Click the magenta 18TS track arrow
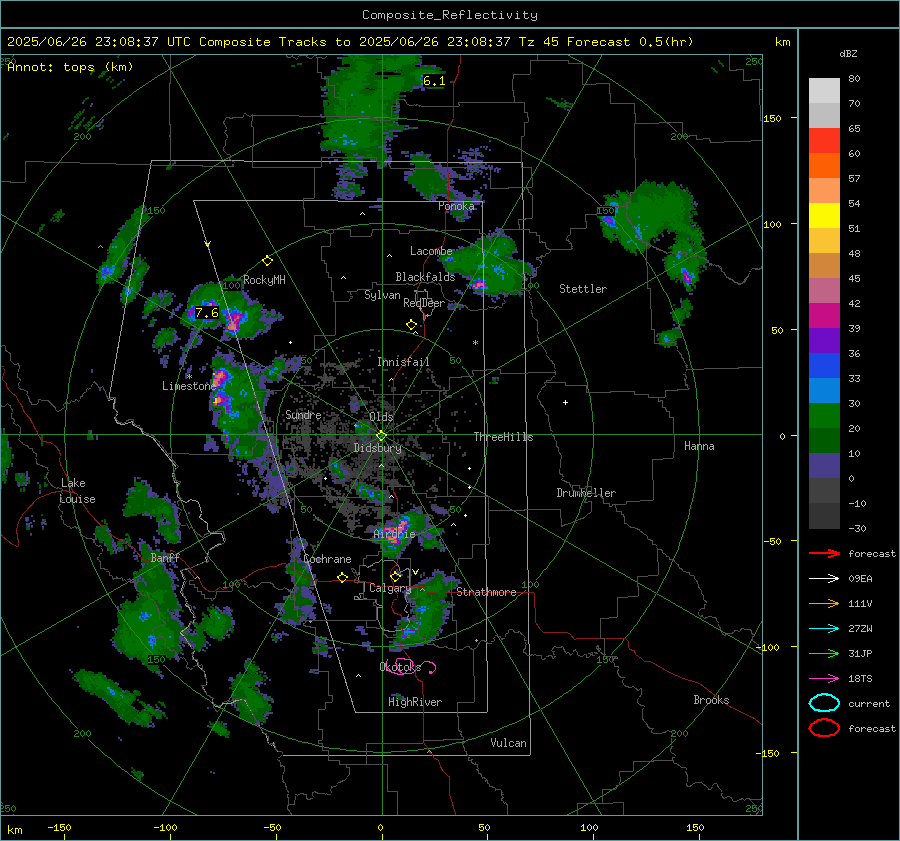Image resolution: width=900 pixels, height=841 pixels. point(824,679)
